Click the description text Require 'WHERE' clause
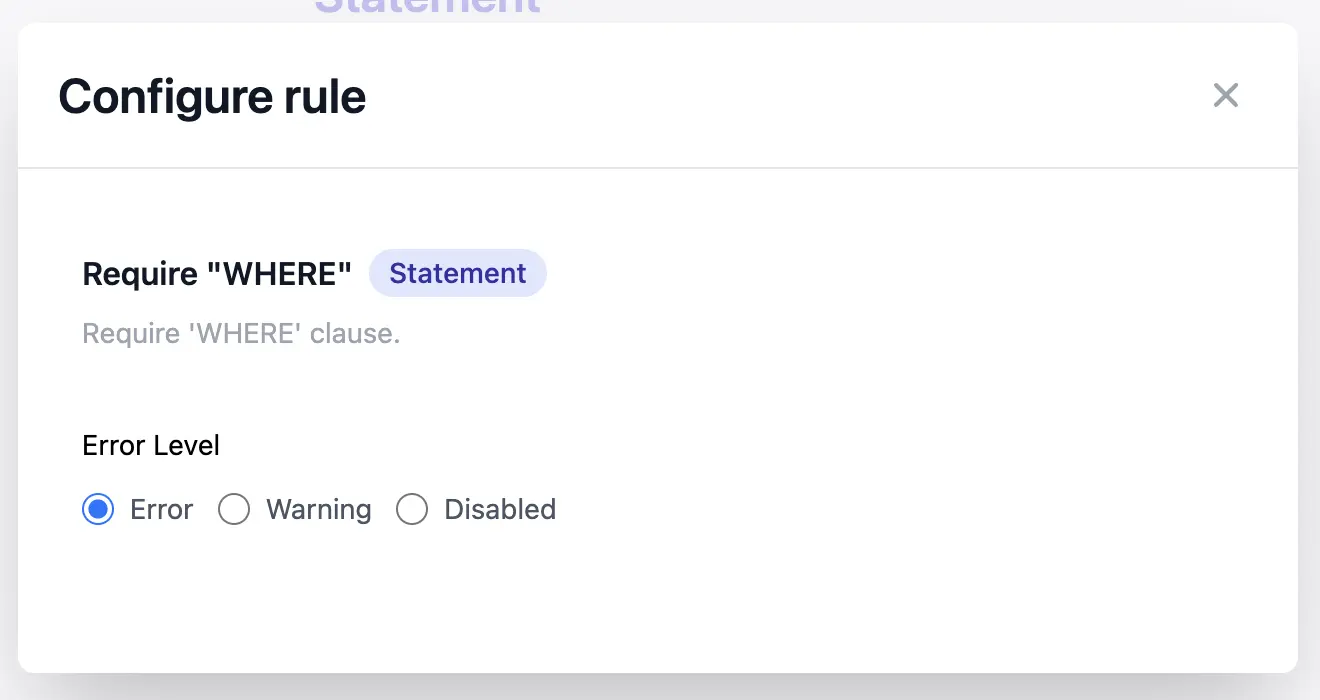 coord(241,333)
